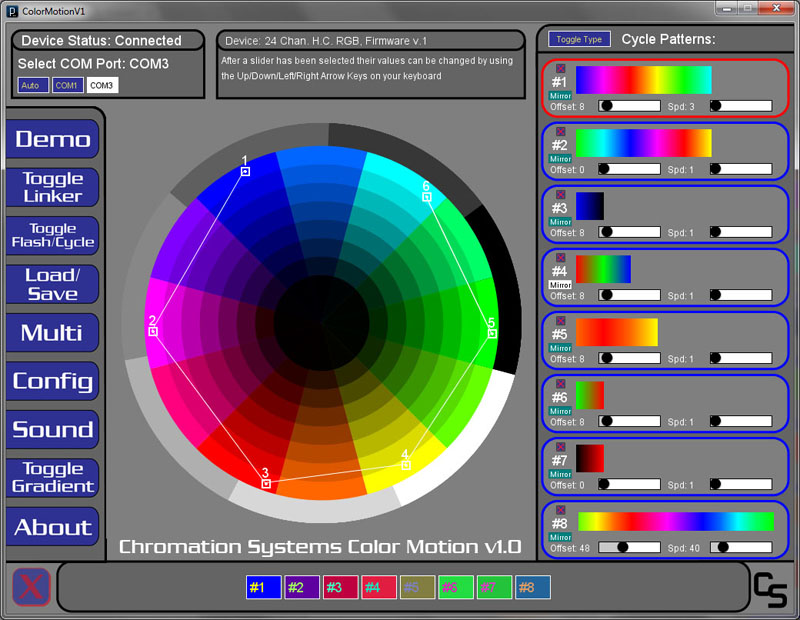Click the #5 color slot at bottom
Image resolution: width=800 pixels, height=620 pixels.
click(417, 587)
